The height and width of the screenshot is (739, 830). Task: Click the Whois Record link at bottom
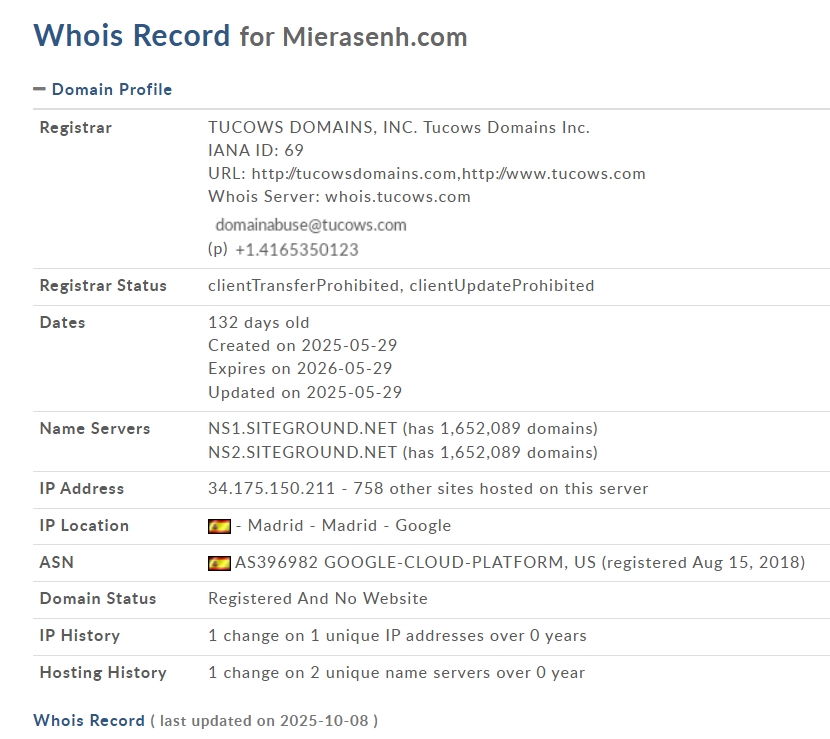pyautogui.click(x=89, y=720)
